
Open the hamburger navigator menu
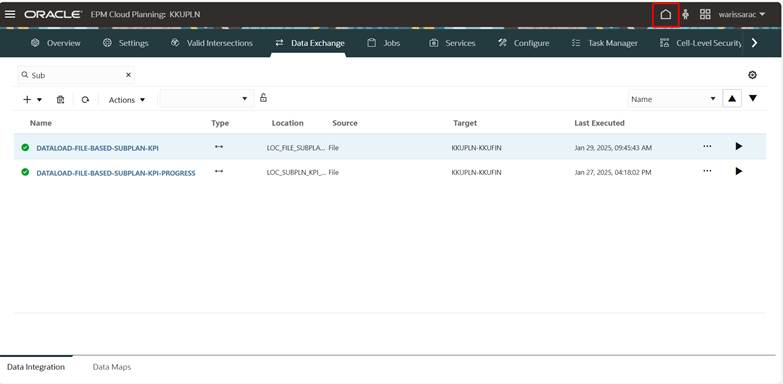10,14
